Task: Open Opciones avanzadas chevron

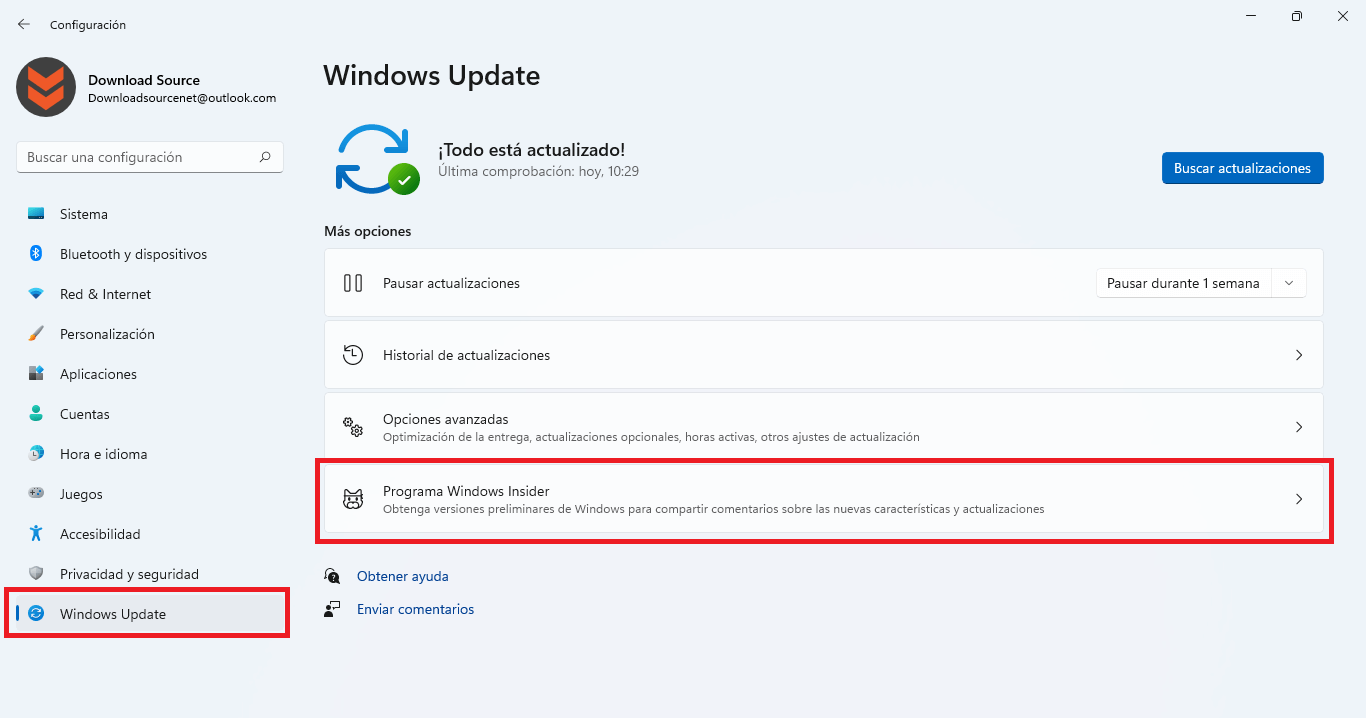Action: coord(1299,427)
